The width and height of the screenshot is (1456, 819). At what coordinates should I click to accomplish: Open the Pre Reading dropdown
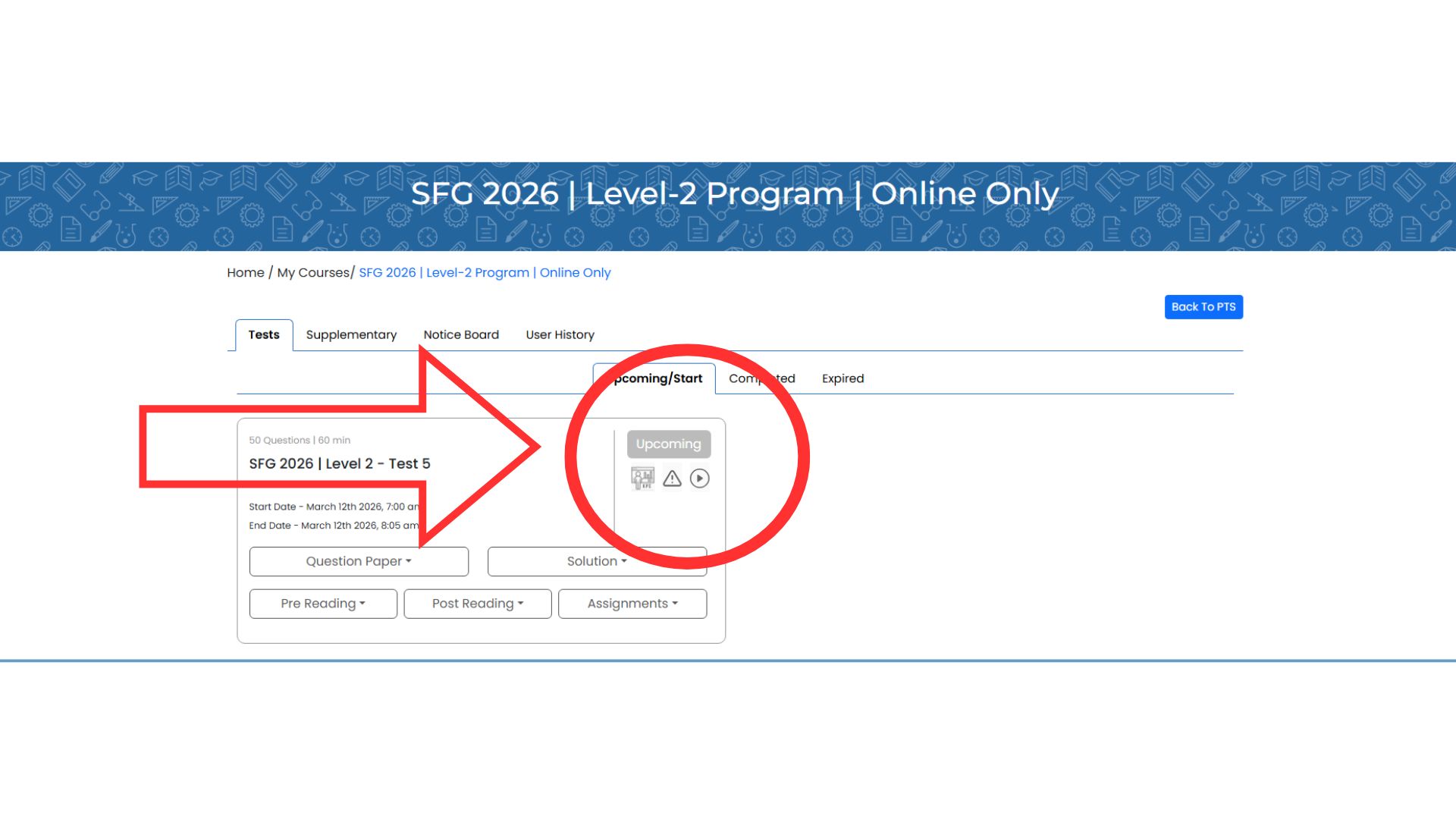point(323,604)
